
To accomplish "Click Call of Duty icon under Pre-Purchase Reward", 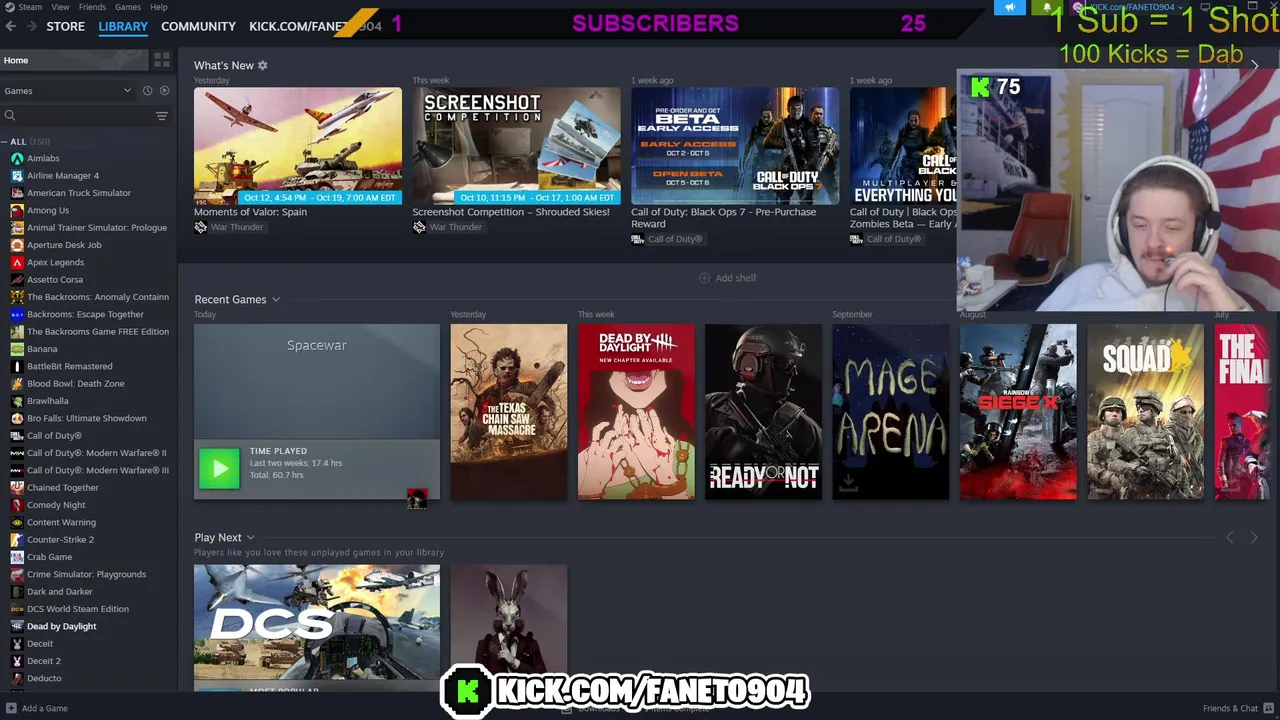I will (637, 239).
